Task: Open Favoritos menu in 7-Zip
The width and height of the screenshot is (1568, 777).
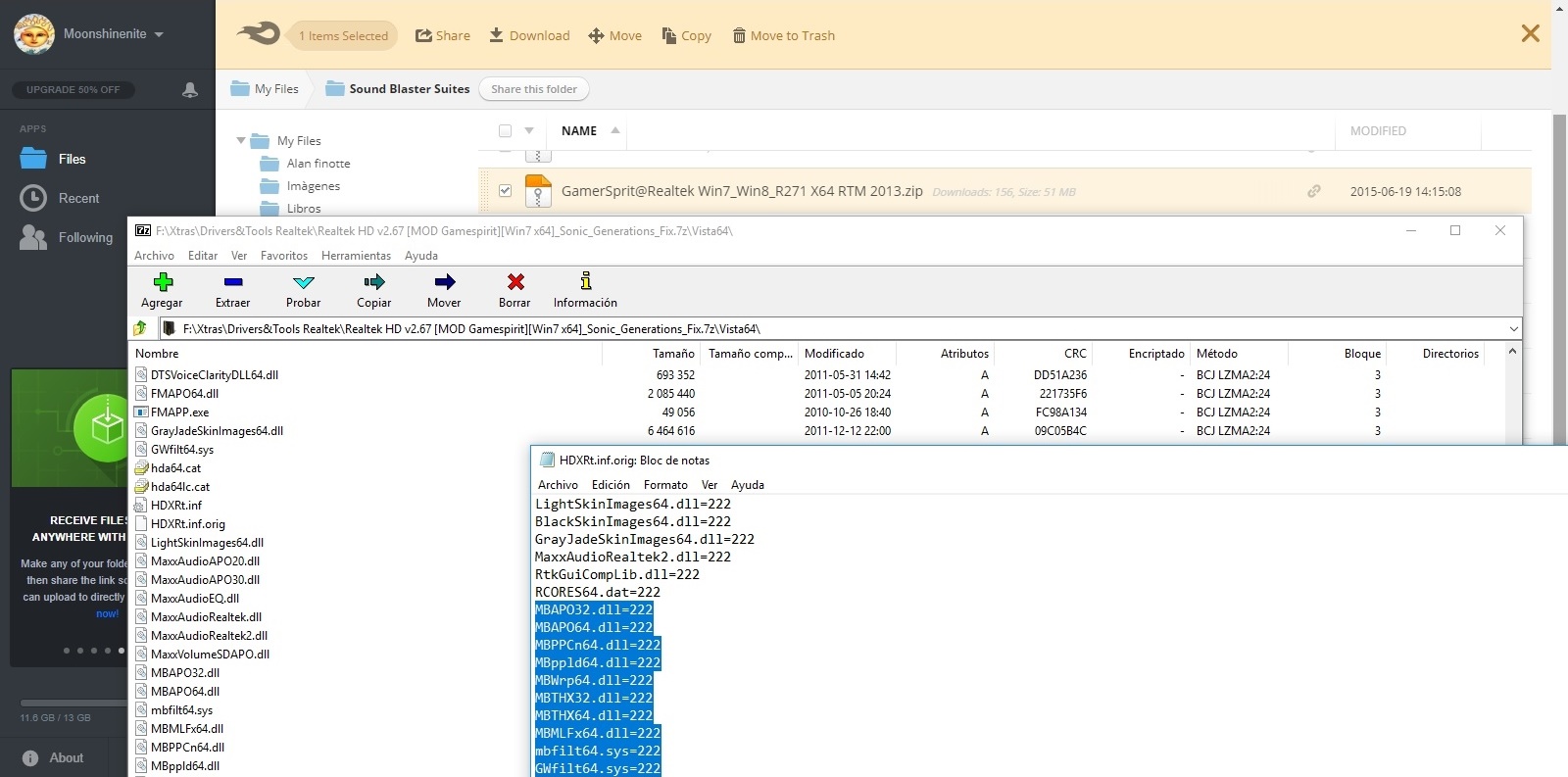Action: click(x=284, y=256)
